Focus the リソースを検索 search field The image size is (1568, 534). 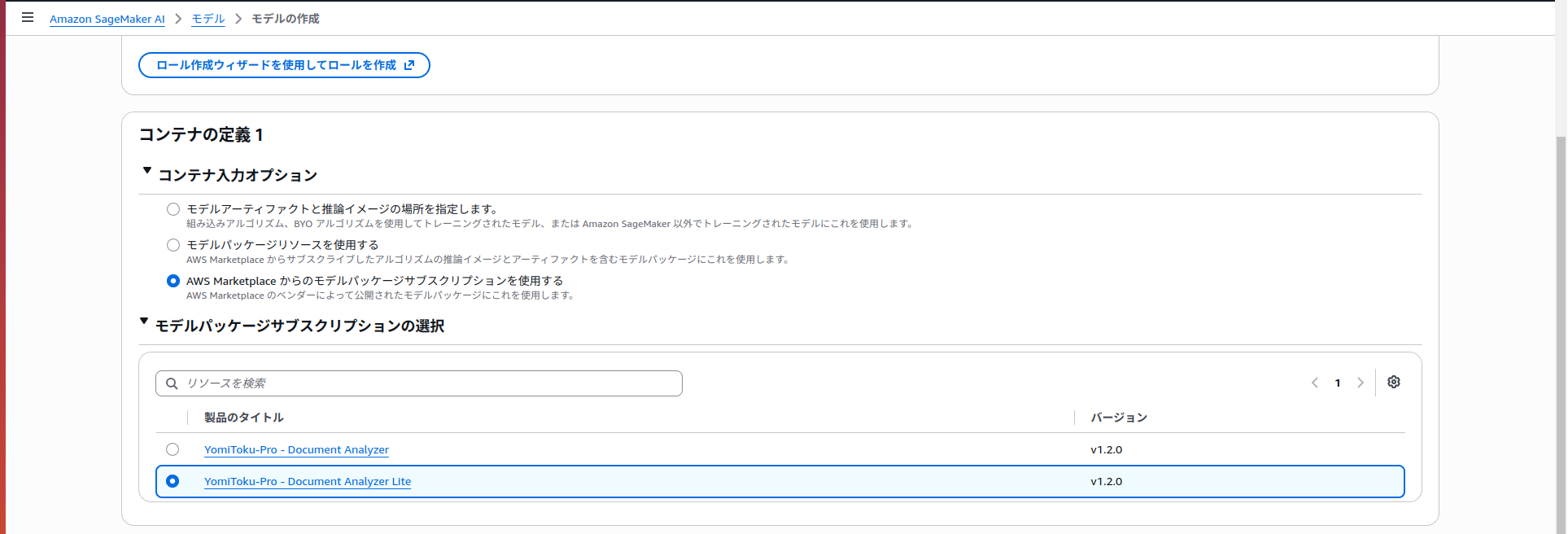(419, 383)
